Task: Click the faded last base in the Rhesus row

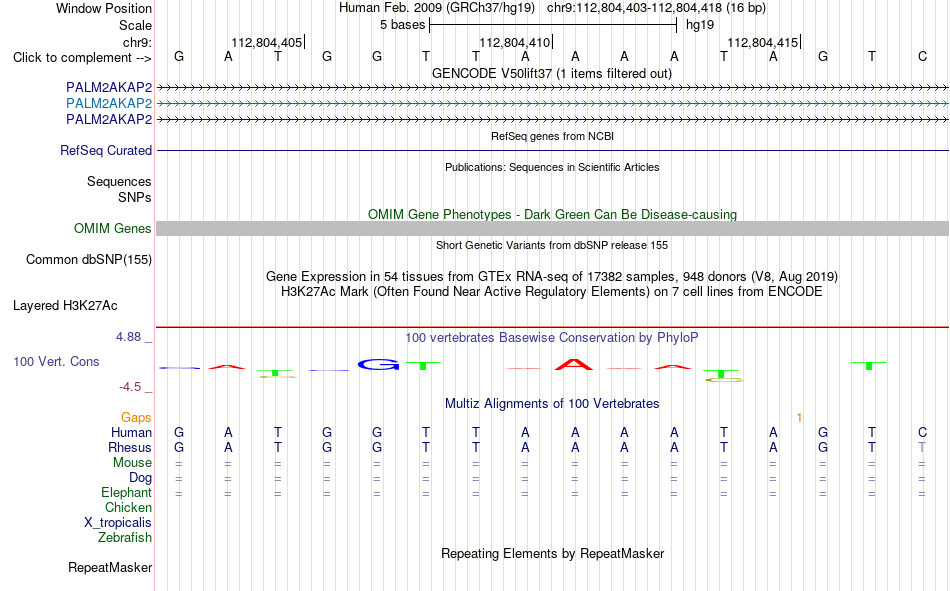Action: (922, 448)
